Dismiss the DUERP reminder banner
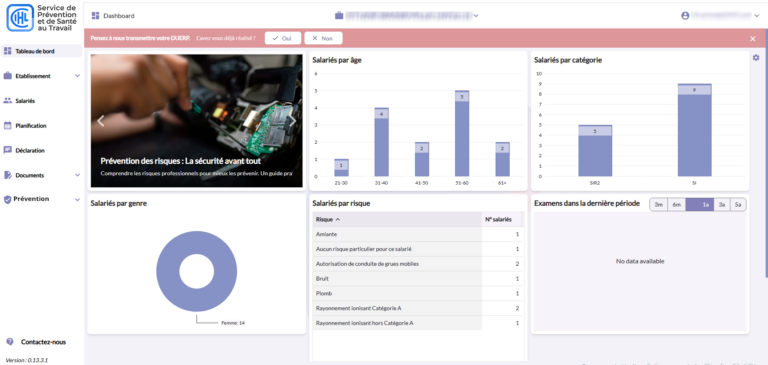This screenshot has height=365, width=768. pyautogui.click(x=753, y=39)
